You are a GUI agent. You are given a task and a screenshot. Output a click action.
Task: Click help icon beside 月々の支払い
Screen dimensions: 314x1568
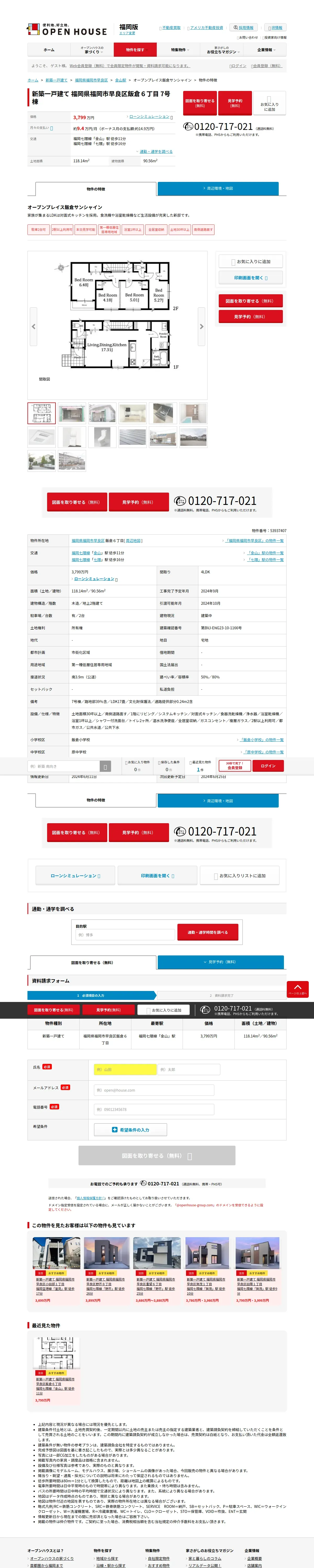(x=51, y=128)
